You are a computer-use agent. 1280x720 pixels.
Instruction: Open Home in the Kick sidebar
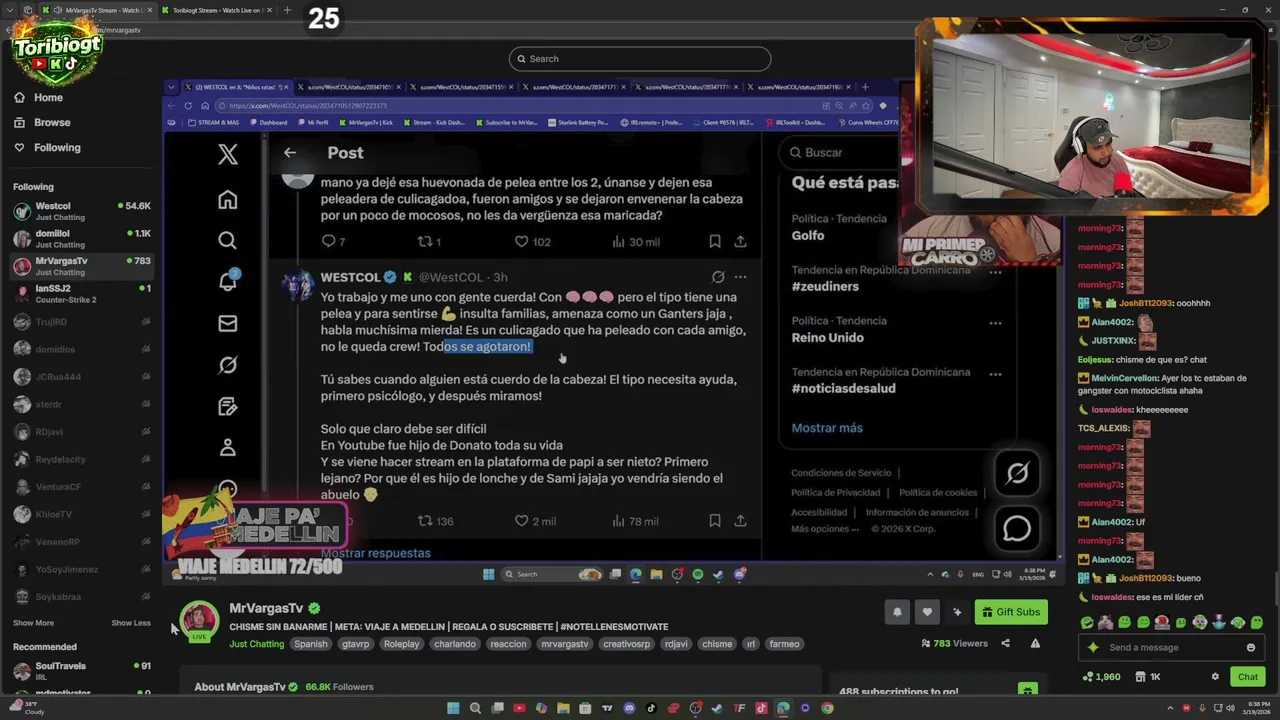click(39, 97)
